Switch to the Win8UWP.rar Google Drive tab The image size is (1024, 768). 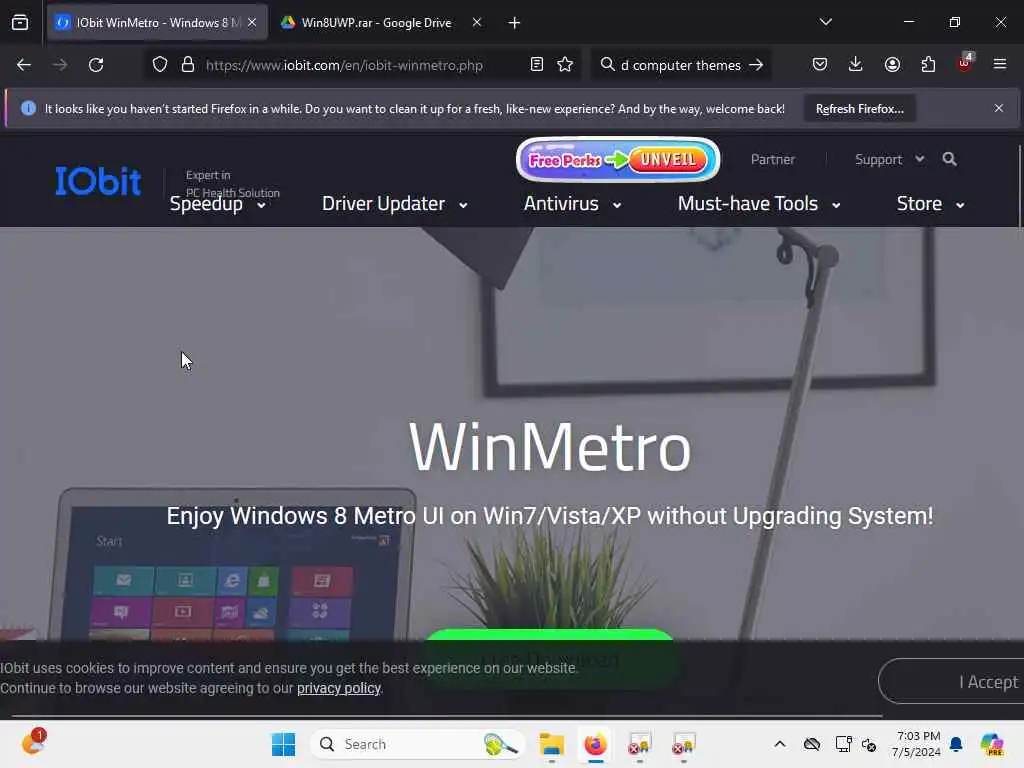point(376,22)
